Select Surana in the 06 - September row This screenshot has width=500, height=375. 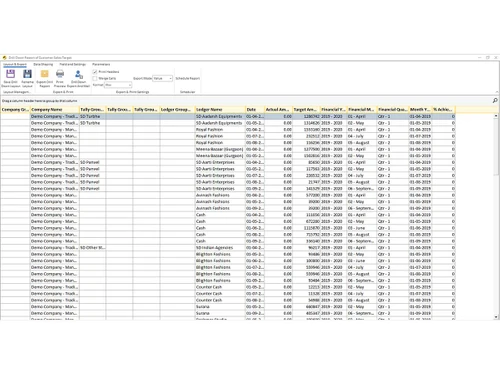[x=220, y=313]
